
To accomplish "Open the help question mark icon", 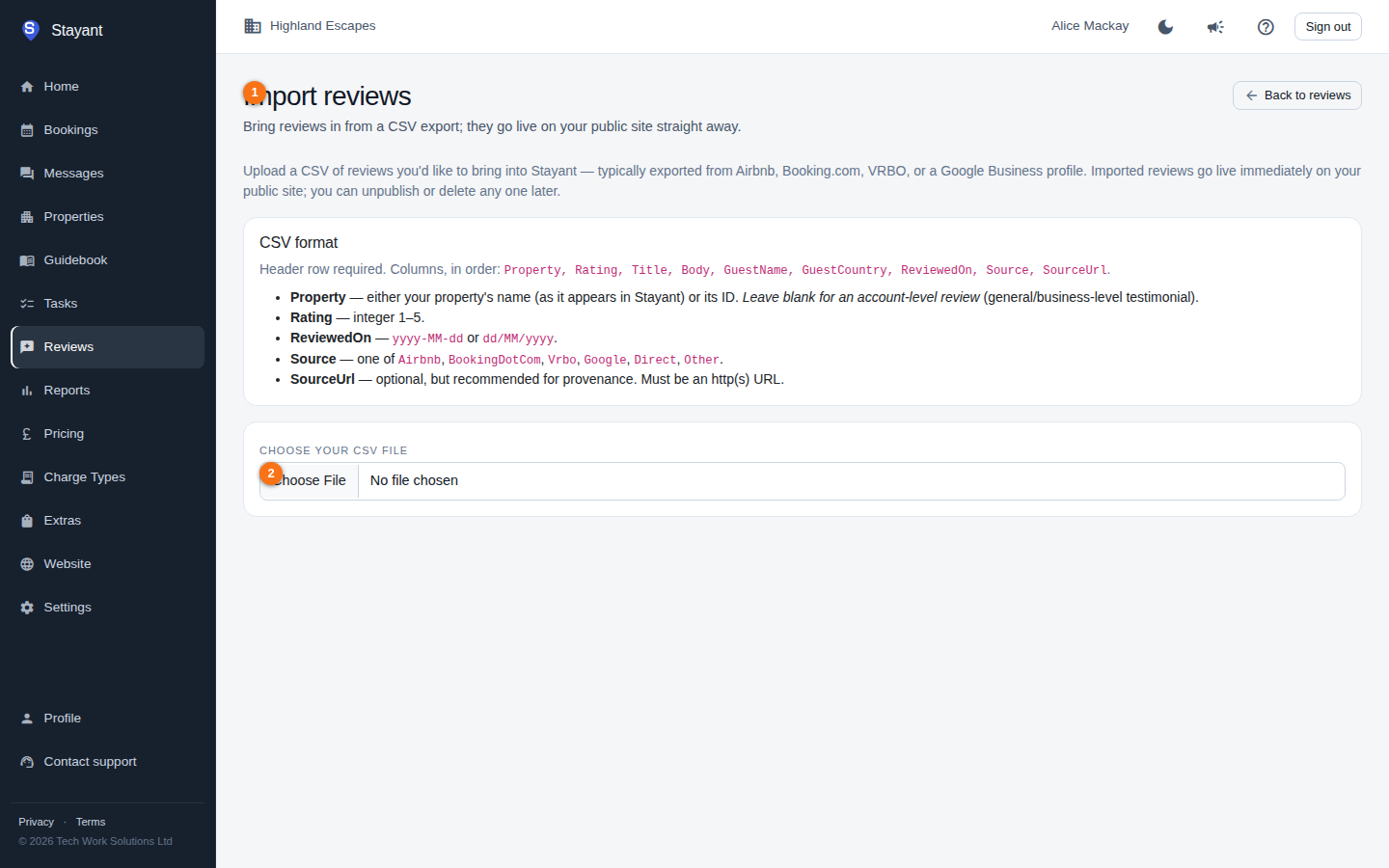I will [x=1266, y=27].
